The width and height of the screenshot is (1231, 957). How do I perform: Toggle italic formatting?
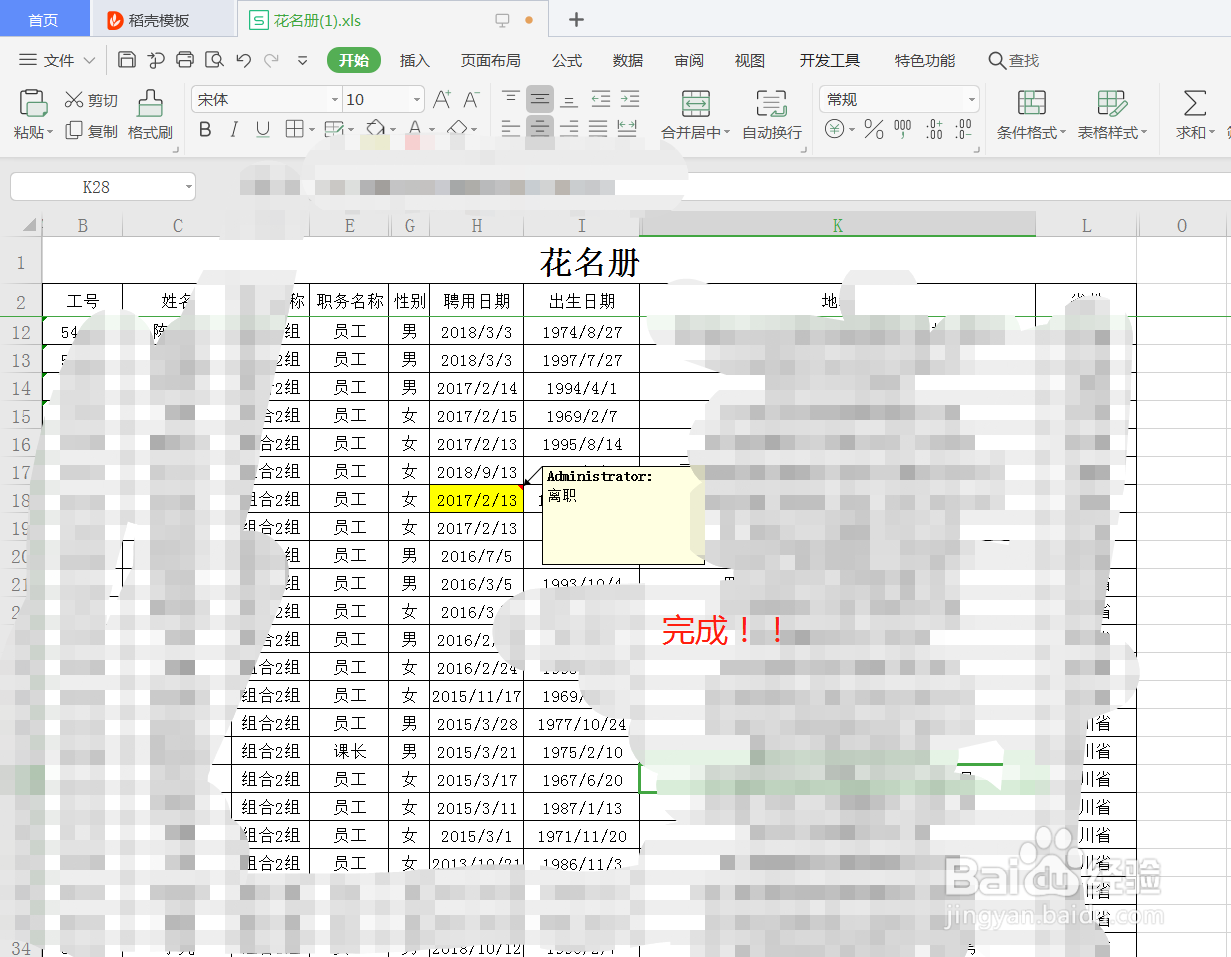(234, 129)
